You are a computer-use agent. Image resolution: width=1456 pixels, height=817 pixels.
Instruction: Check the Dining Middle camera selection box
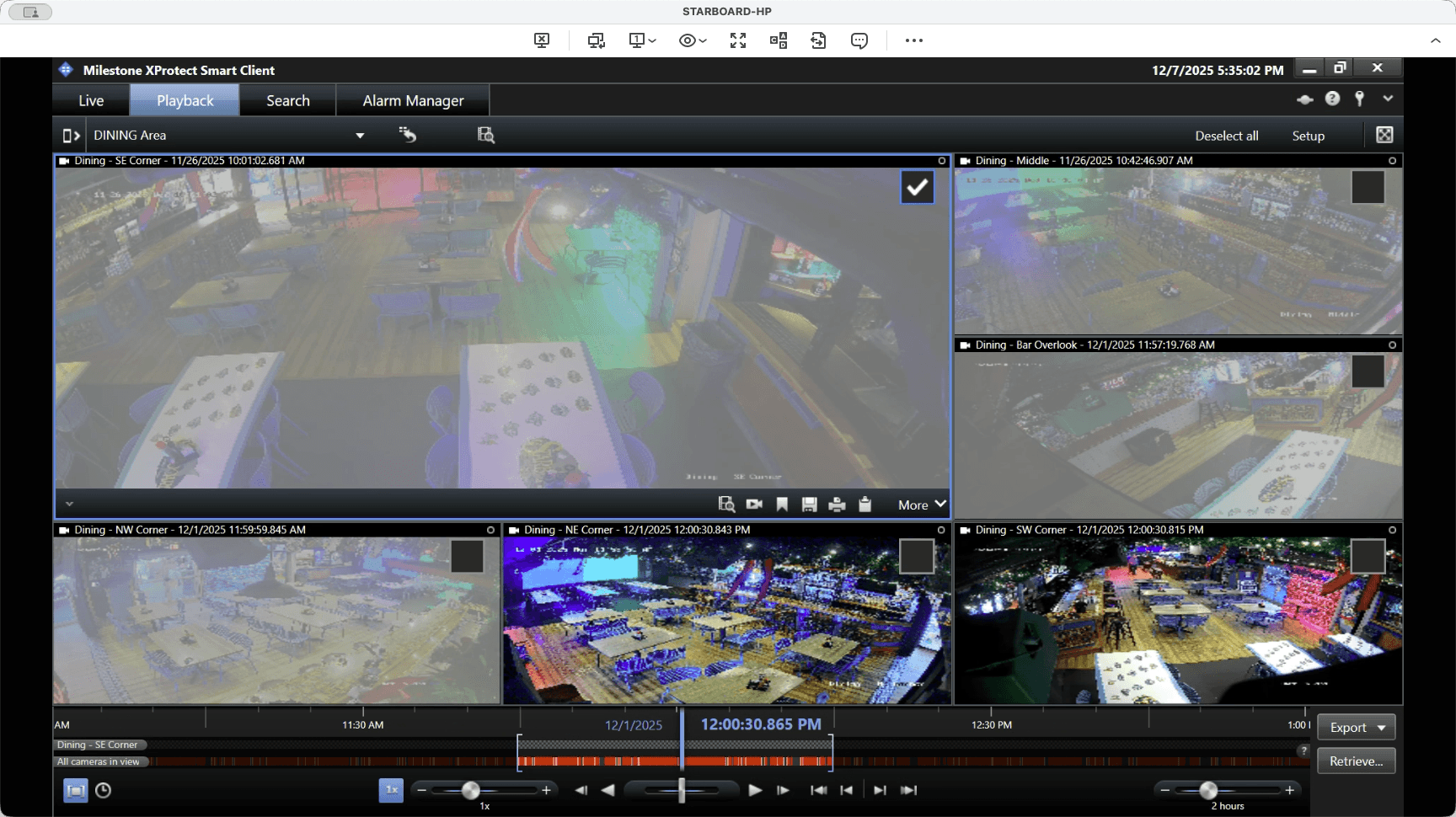coord(1368,187)
